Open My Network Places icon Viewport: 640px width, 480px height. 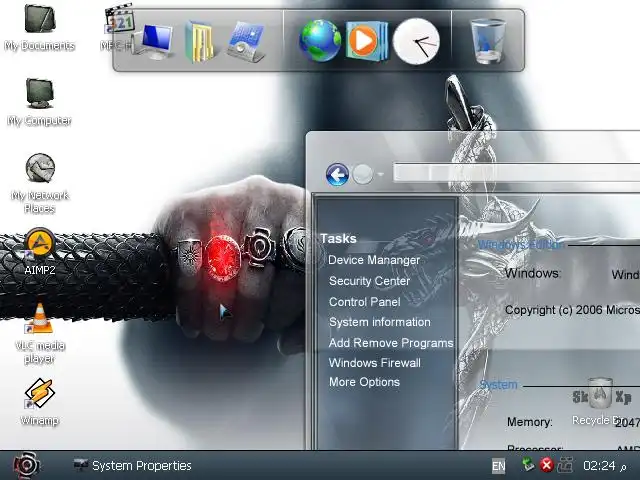point(40,183)
